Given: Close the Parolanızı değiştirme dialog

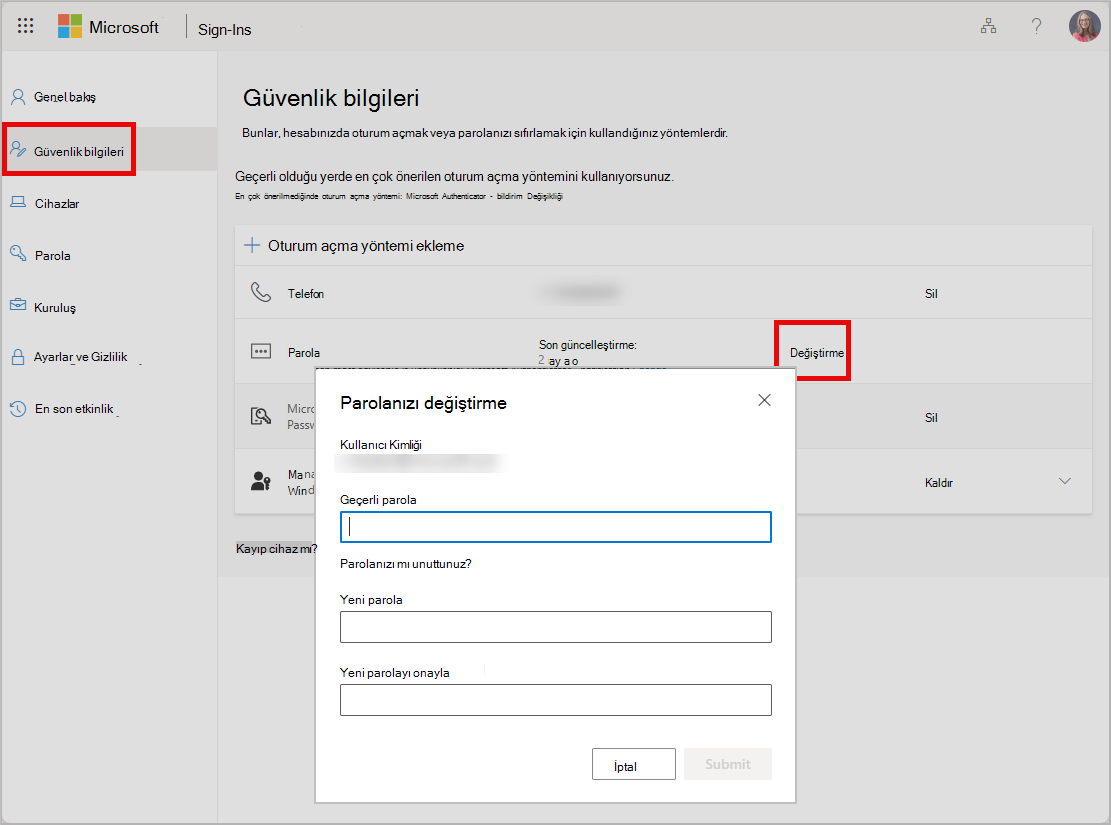Looking at the screenshot, I should click(764, 400).
